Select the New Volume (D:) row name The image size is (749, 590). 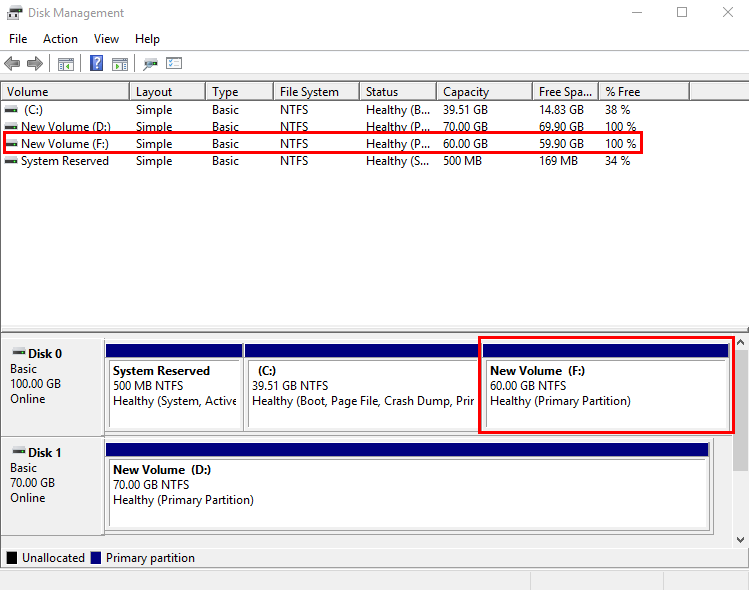coord(66,127)
